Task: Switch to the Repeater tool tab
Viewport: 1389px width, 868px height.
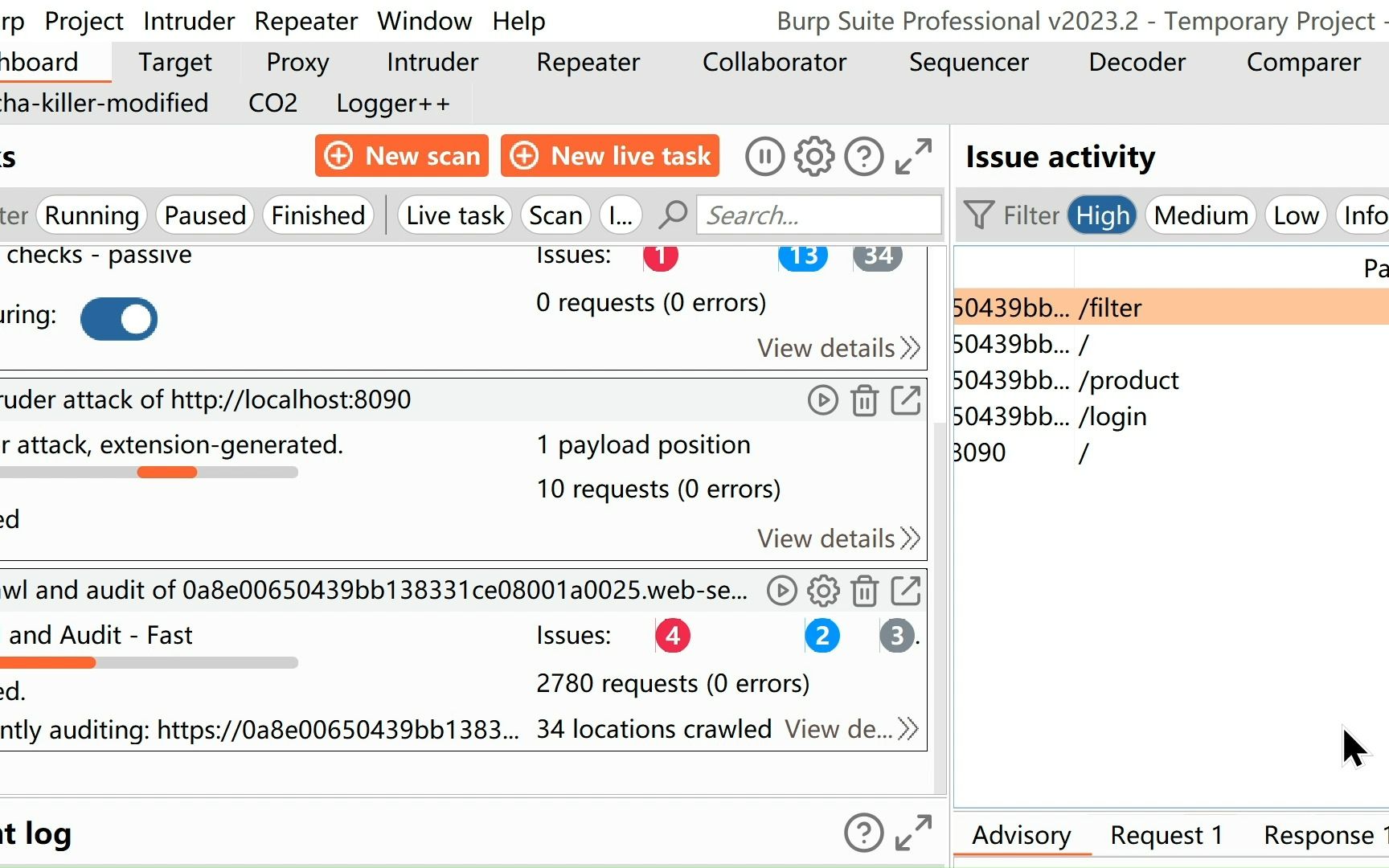Action: click(x=588, y=63)
